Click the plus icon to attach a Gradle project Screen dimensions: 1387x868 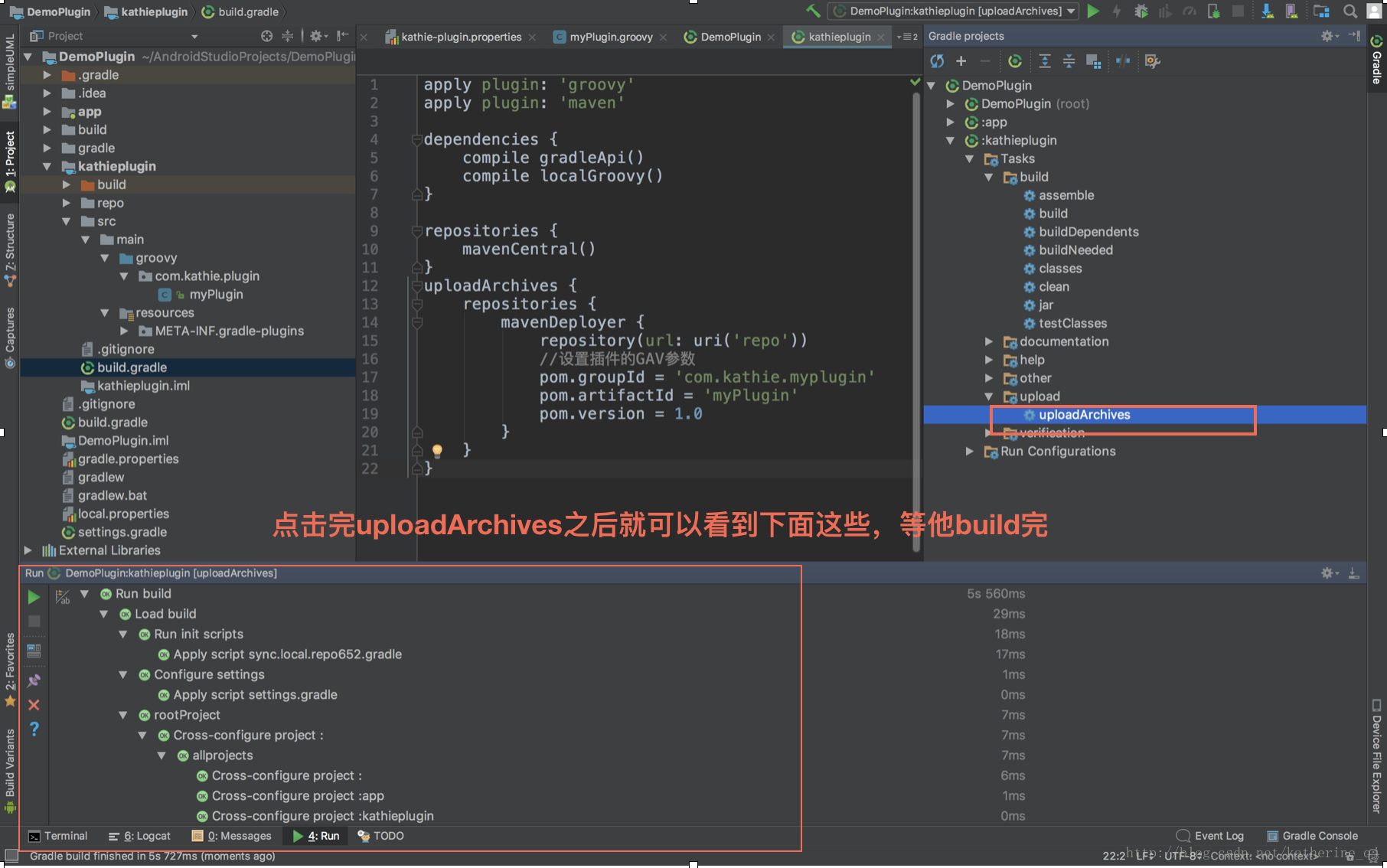pos(961,61)
